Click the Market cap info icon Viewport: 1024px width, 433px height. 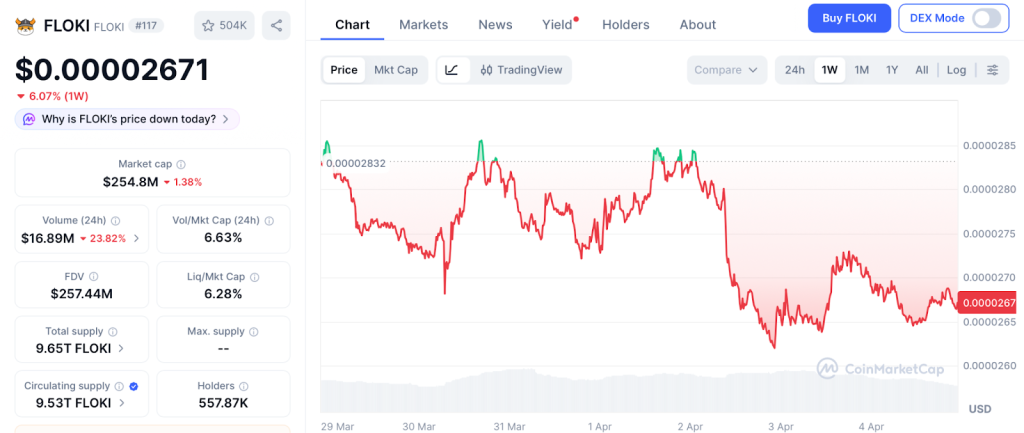pos(181,164)
